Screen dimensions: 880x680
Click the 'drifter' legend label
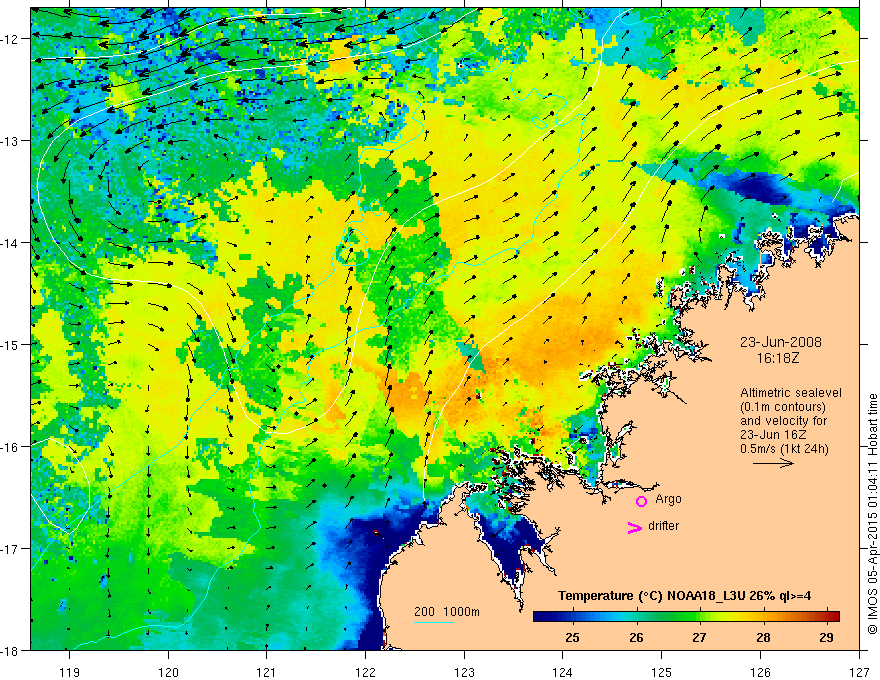coord(663,526)
